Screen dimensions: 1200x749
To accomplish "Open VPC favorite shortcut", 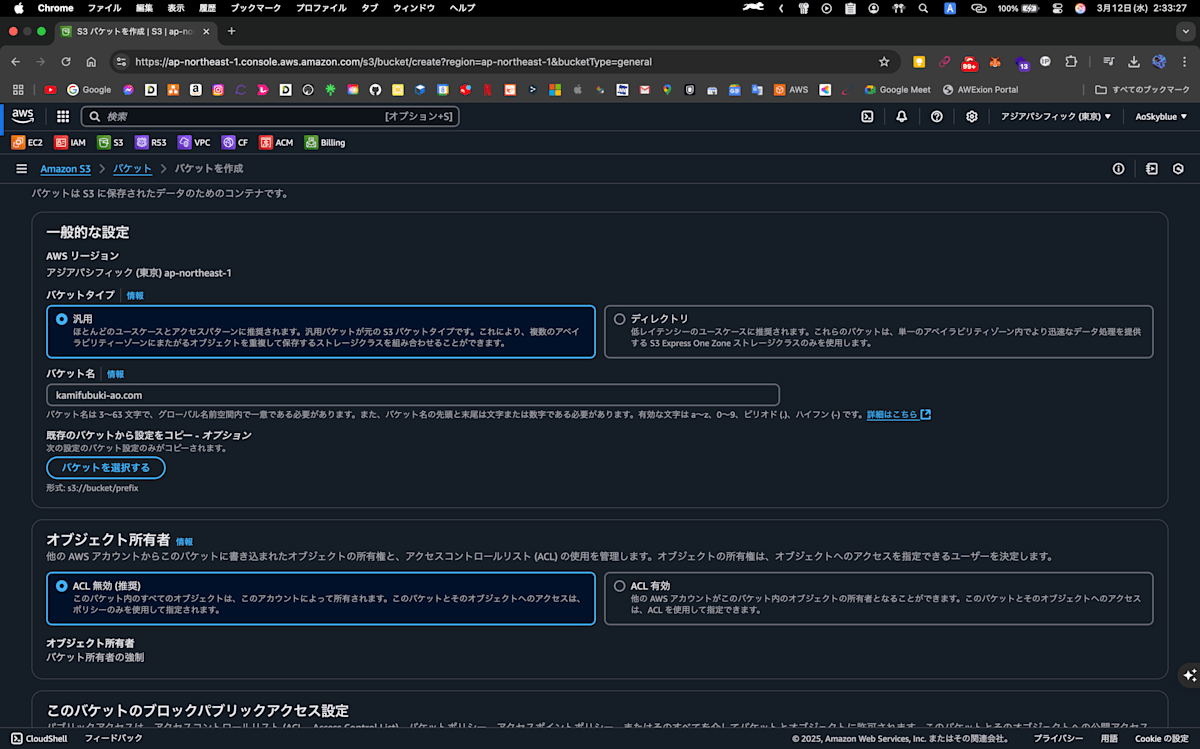I will 195,142.
